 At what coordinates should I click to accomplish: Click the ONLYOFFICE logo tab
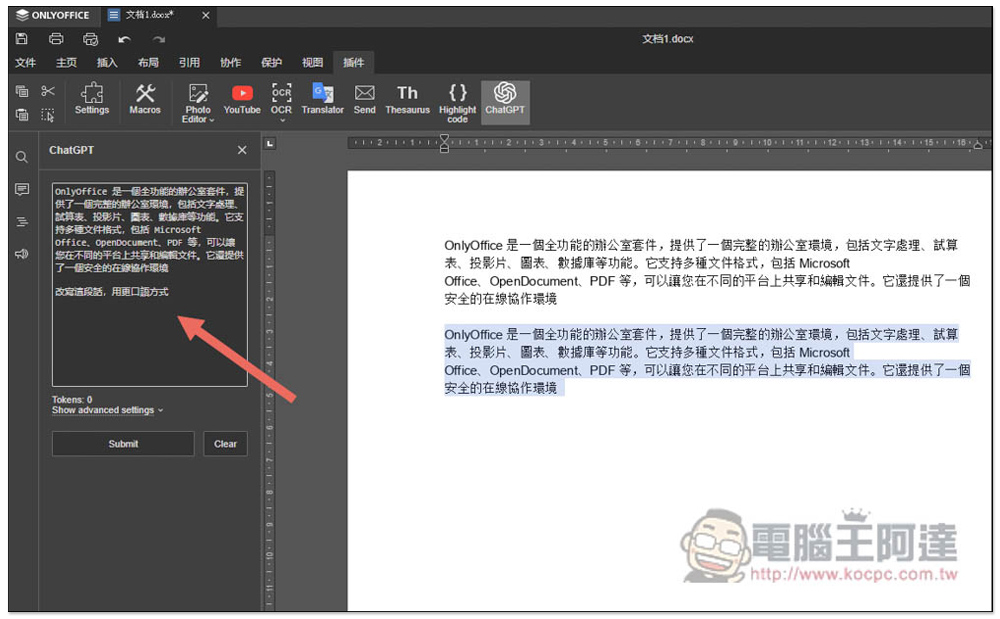coord(54,15)
